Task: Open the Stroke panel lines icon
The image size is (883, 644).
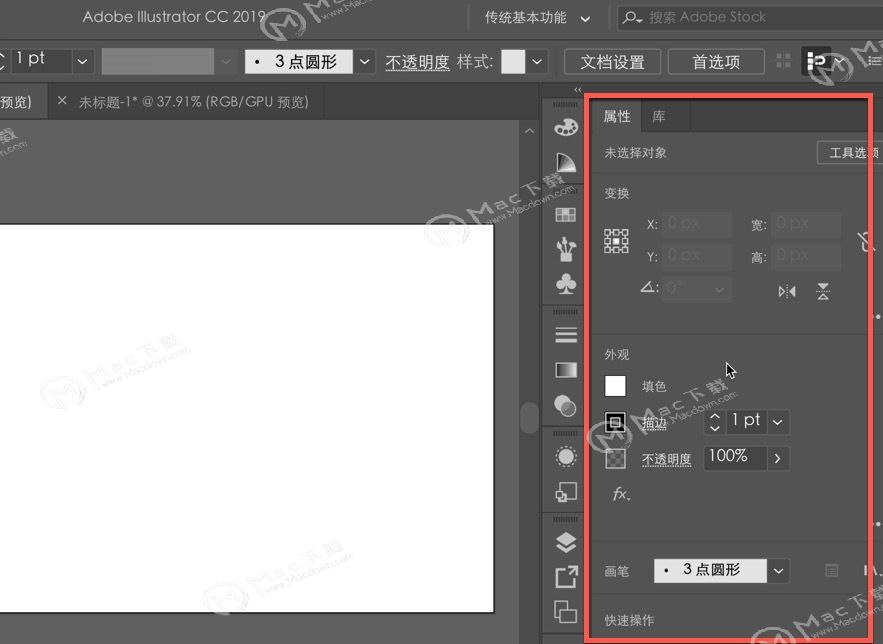Action: click(566, 335)
